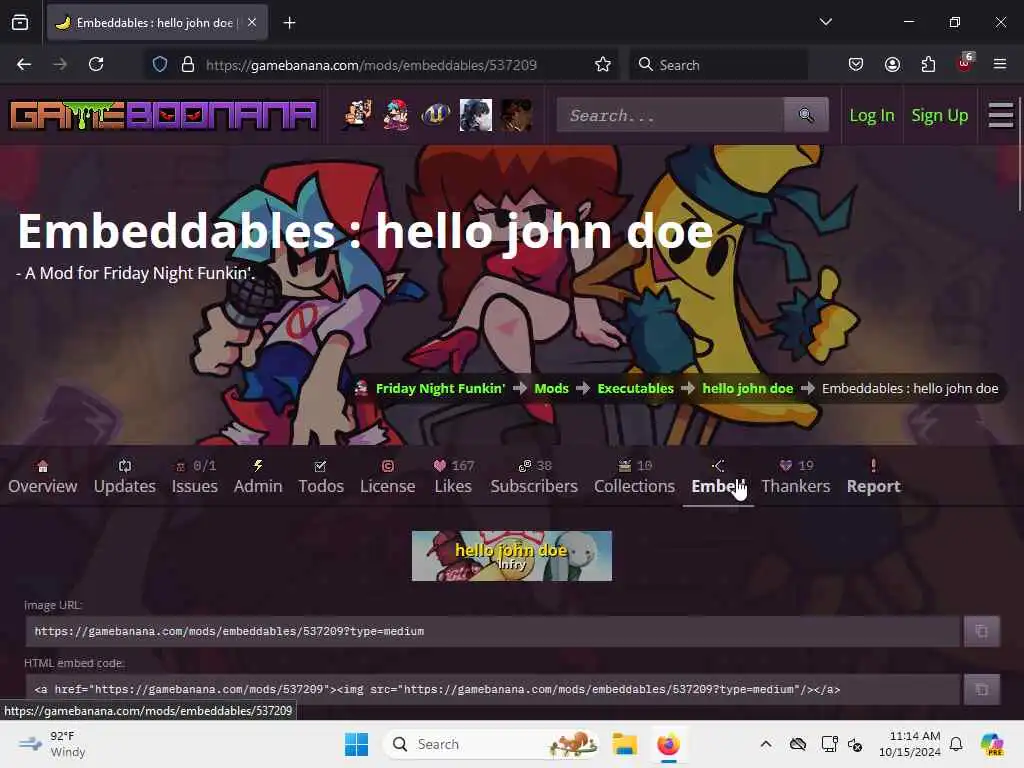This screenshot has width=1024, height=768.
Task: Open File Explorer from the taskbar
Action: [x=624, y=744]
